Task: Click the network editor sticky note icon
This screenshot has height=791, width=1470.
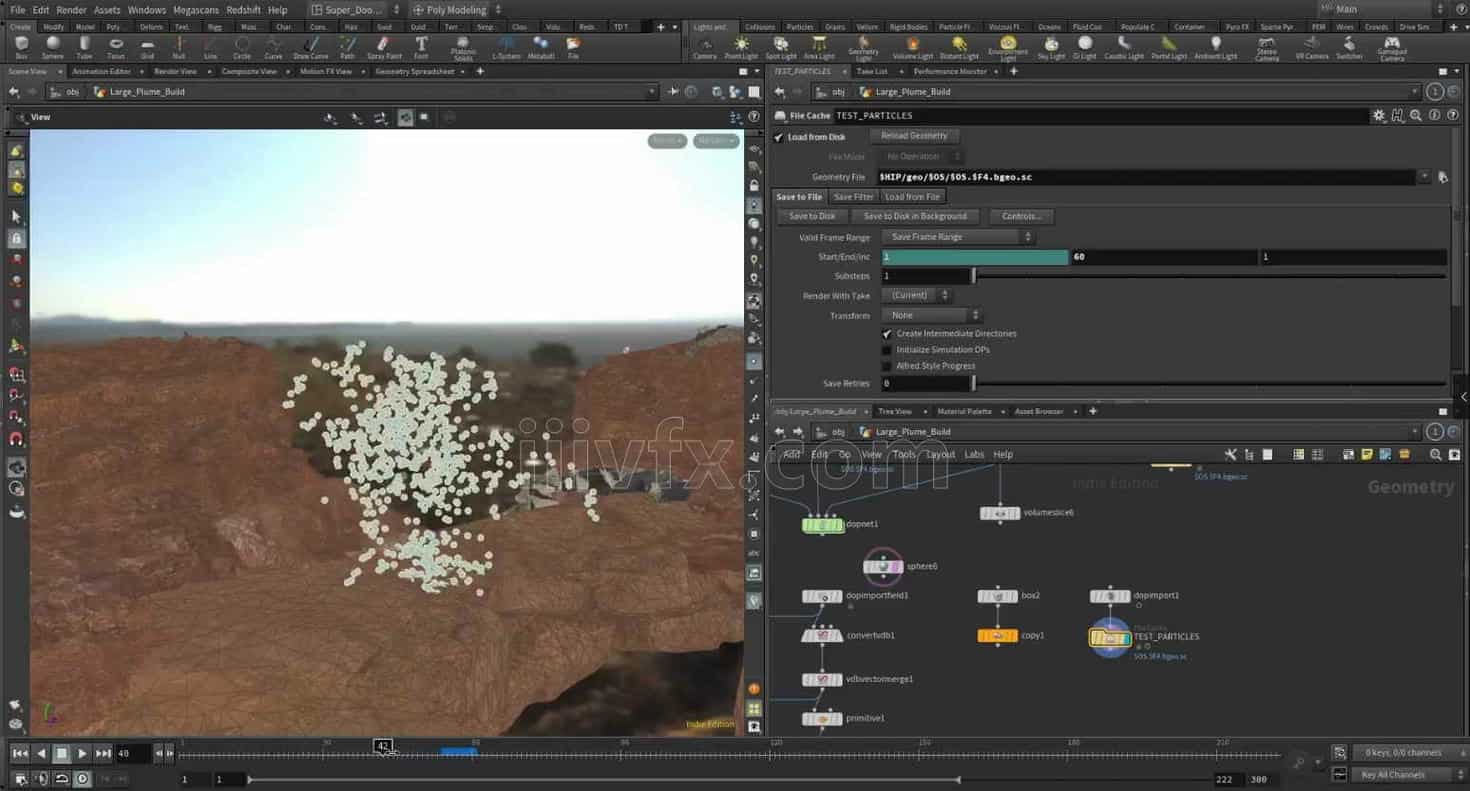Action: [x=1367, y=454]
